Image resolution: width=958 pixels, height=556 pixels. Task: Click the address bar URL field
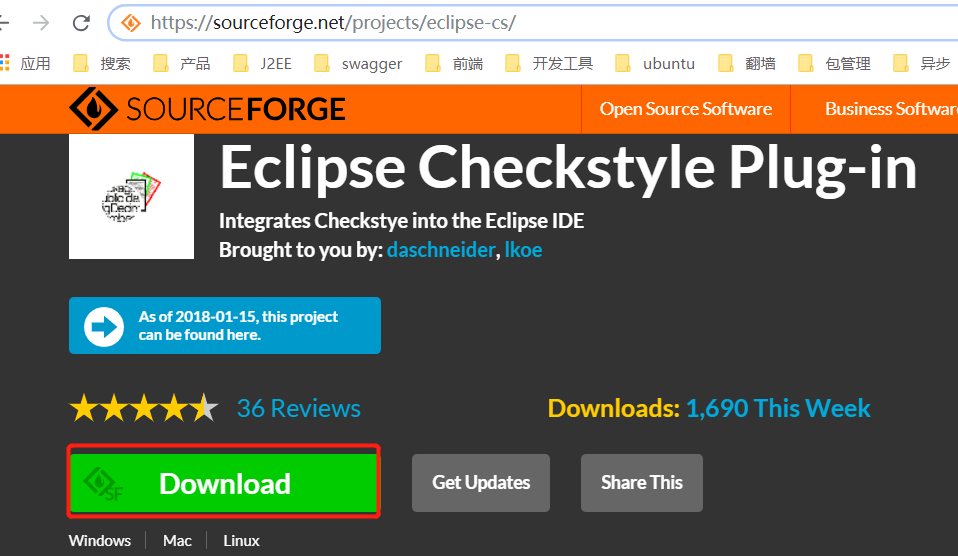[x=533, y=23]
